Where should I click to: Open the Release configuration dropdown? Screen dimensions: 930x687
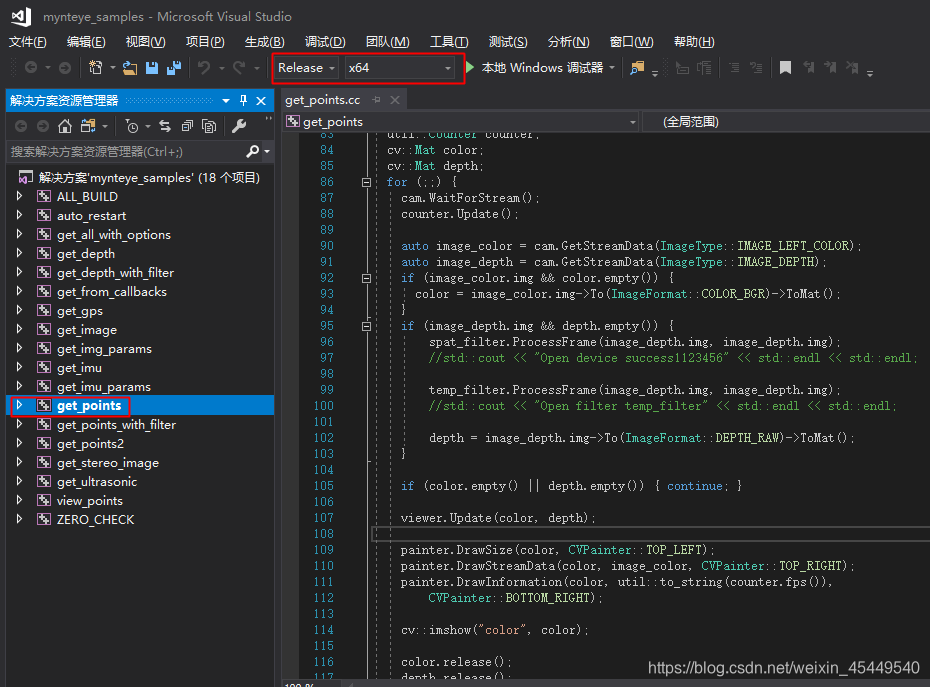[306, 68]
